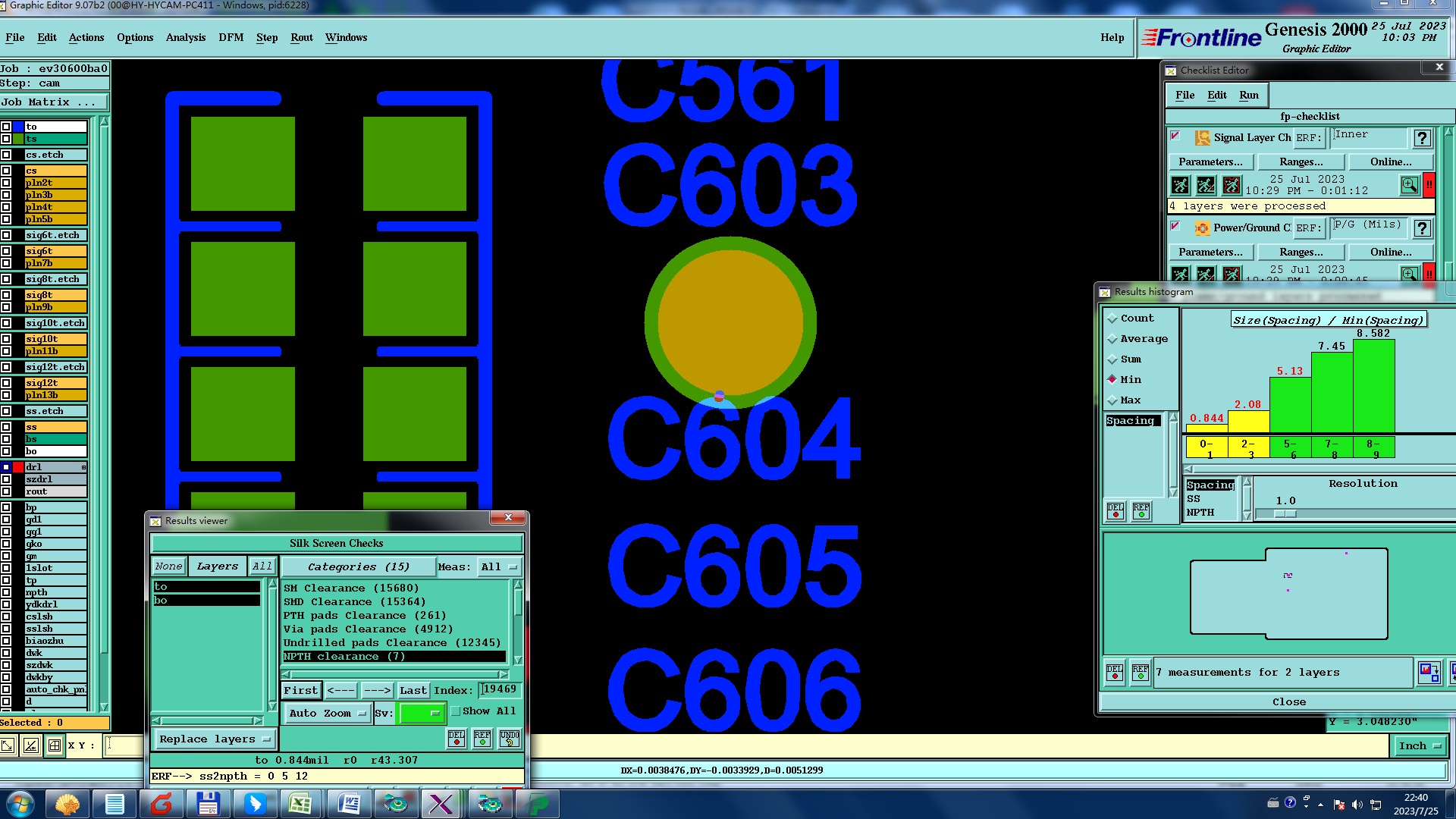This screenshot has height=819, width=1456.
Task: Uncheck the Power/Ground check checkbox
Action: coord(1175,226)
